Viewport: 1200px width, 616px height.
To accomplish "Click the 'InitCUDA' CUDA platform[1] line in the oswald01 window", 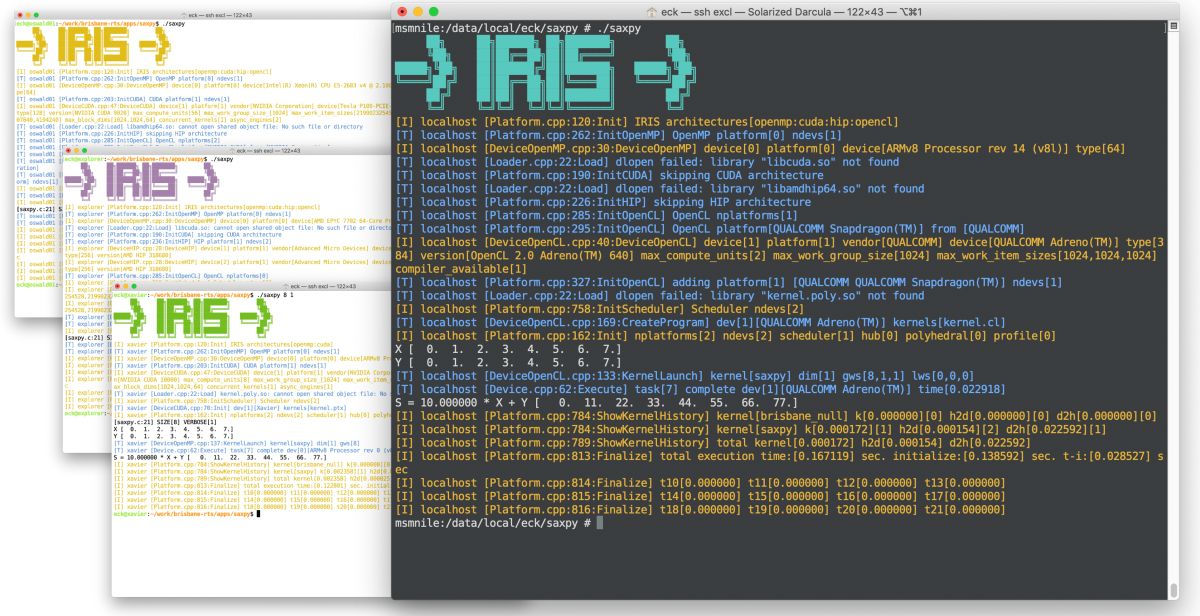I will coord(124,99).
